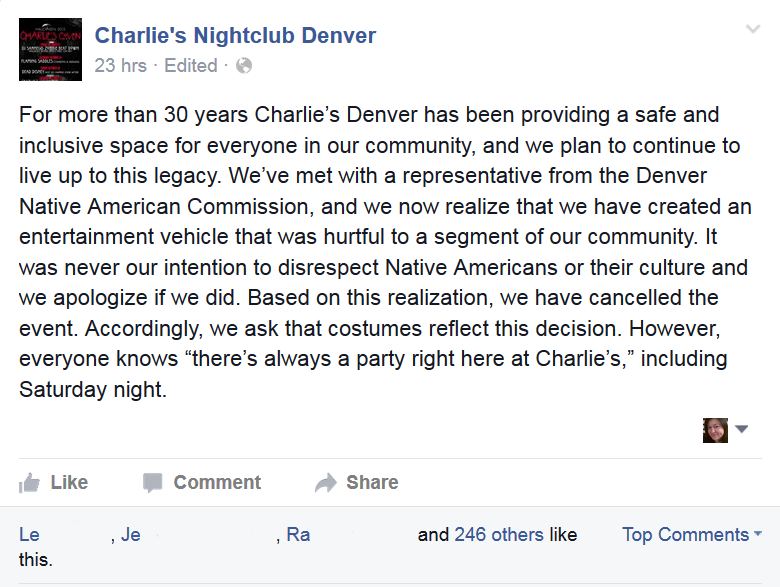Click the Comment speech bubble icon
Image resolution: width=780 pixels, height=587 pixels.
pyautogui.click(x=152, y=483)
